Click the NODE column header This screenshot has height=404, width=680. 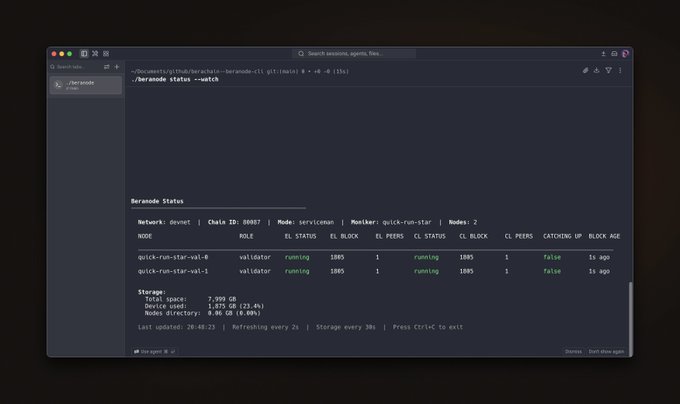click(145, 236)
